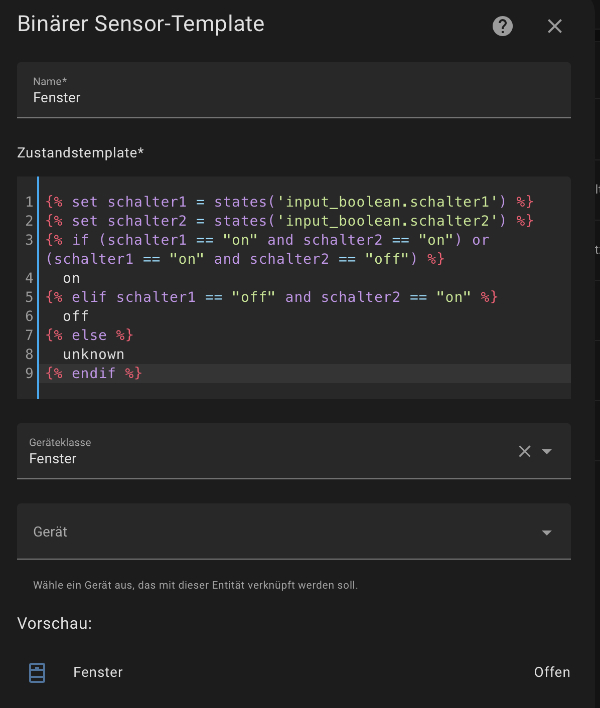Place cursor on the 'set schalter1' code line
The image size is (600, 708).
pos(290,202)
